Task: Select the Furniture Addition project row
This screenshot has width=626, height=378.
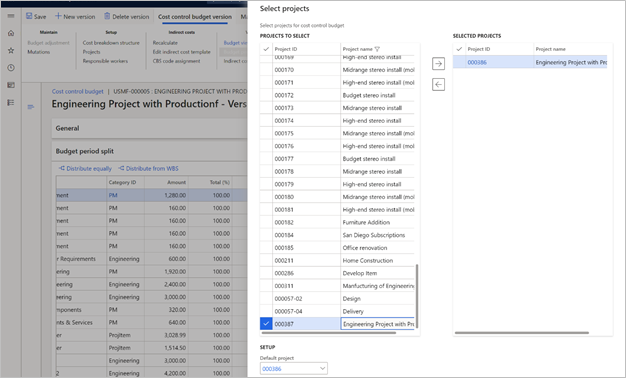Action: click(x=366, y=222)
